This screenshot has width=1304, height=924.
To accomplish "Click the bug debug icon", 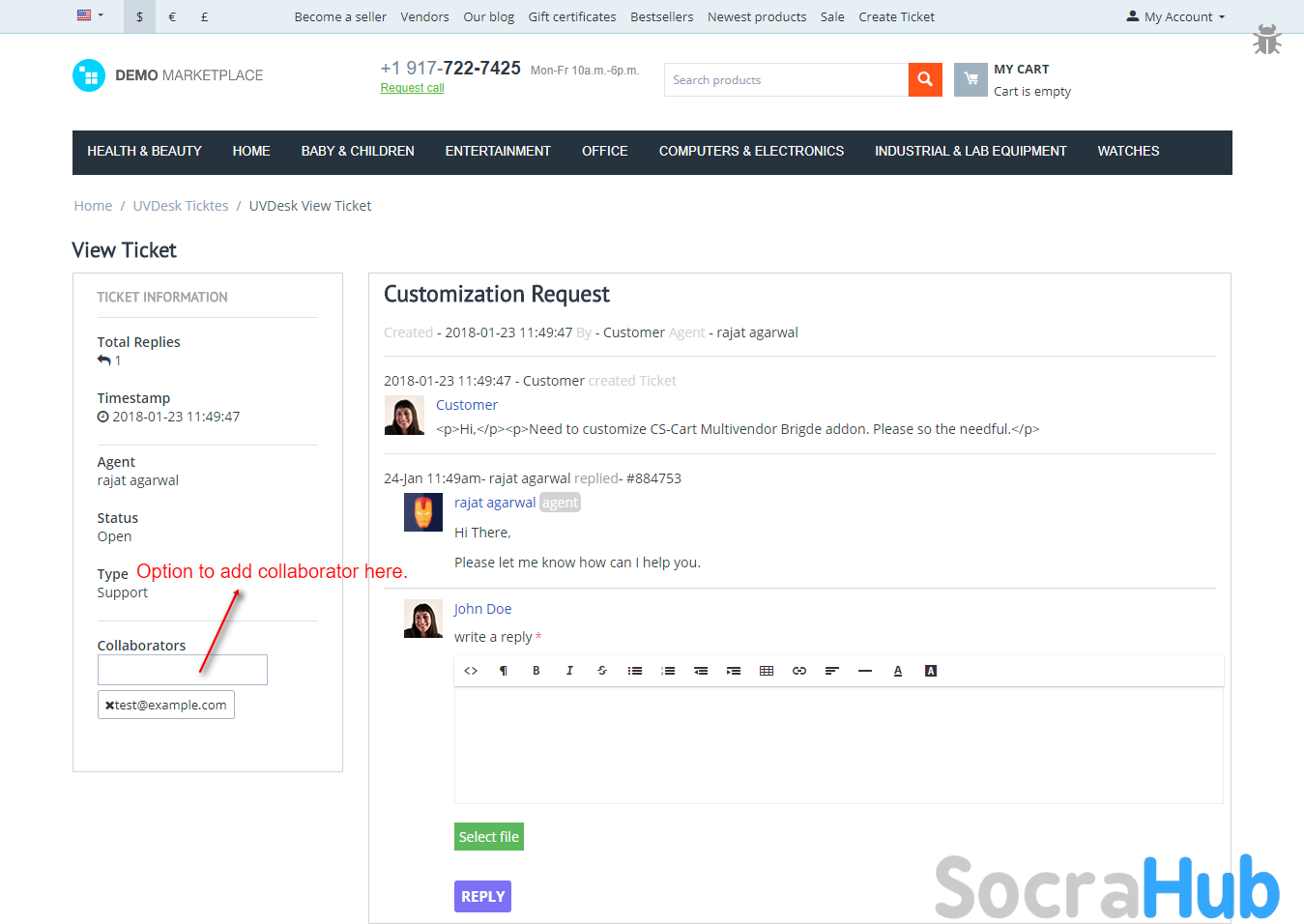I will [x=1267, y=40].
